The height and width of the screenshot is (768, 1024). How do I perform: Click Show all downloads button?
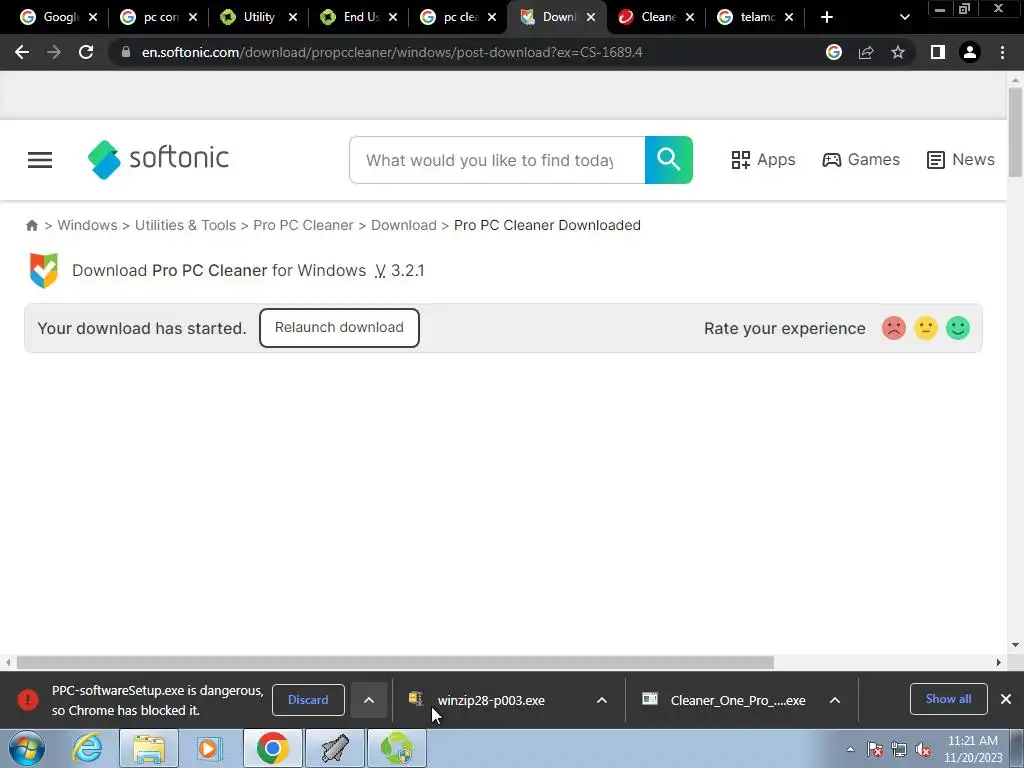(948, 699)
